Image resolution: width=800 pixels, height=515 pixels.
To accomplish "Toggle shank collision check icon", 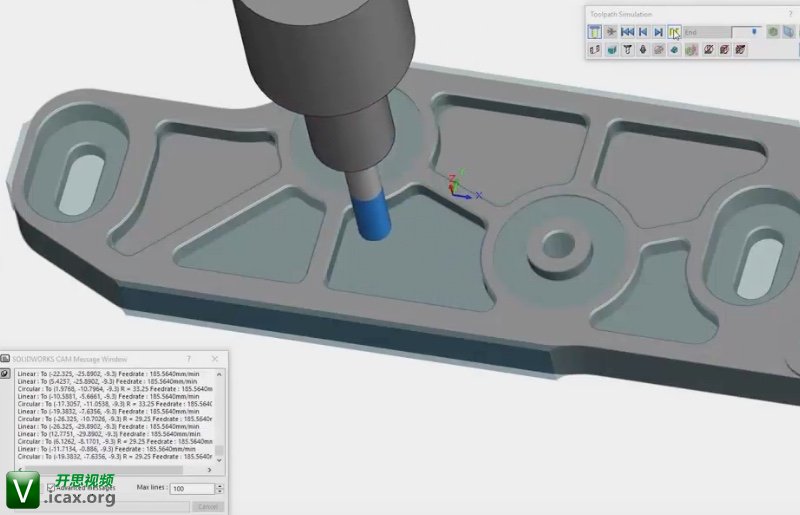I will click(x=740, y=50).
